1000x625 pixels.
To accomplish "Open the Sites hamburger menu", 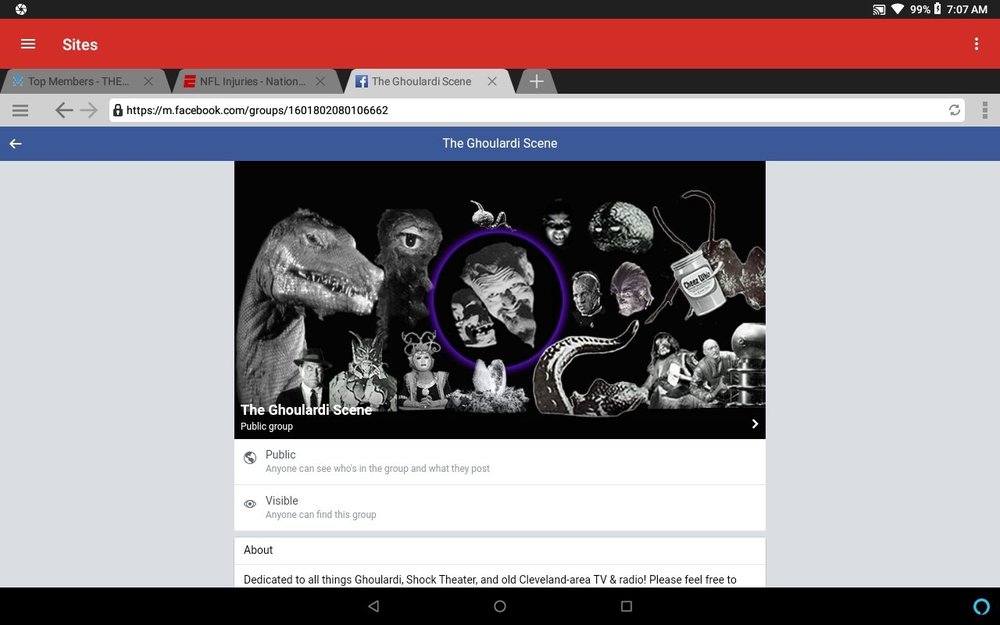I will 28,44.
